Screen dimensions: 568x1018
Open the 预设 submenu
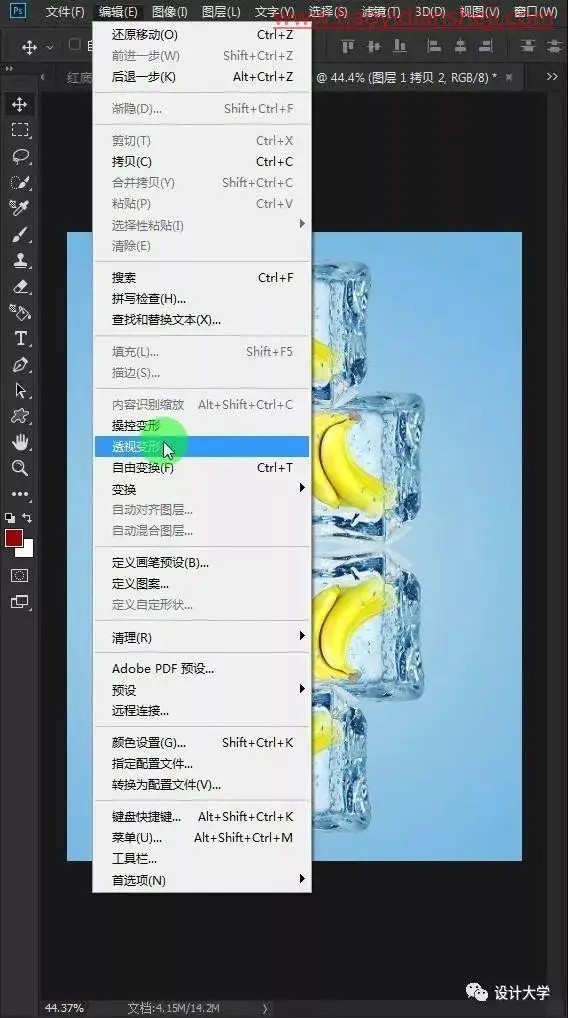[x=202, y=689]
